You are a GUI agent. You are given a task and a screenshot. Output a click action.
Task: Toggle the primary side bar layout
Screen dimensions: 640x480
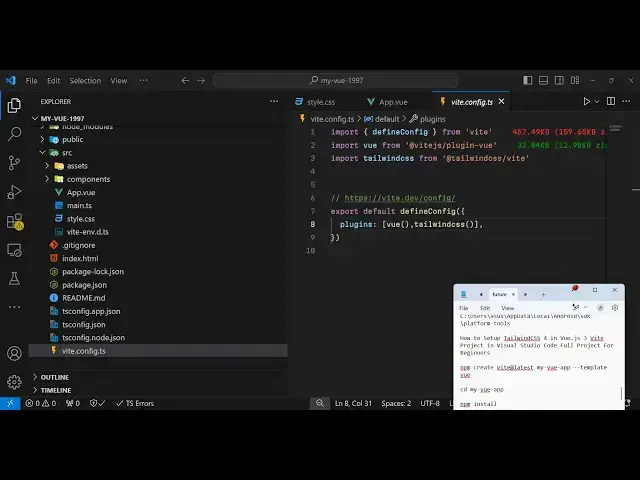pos(528,80)
